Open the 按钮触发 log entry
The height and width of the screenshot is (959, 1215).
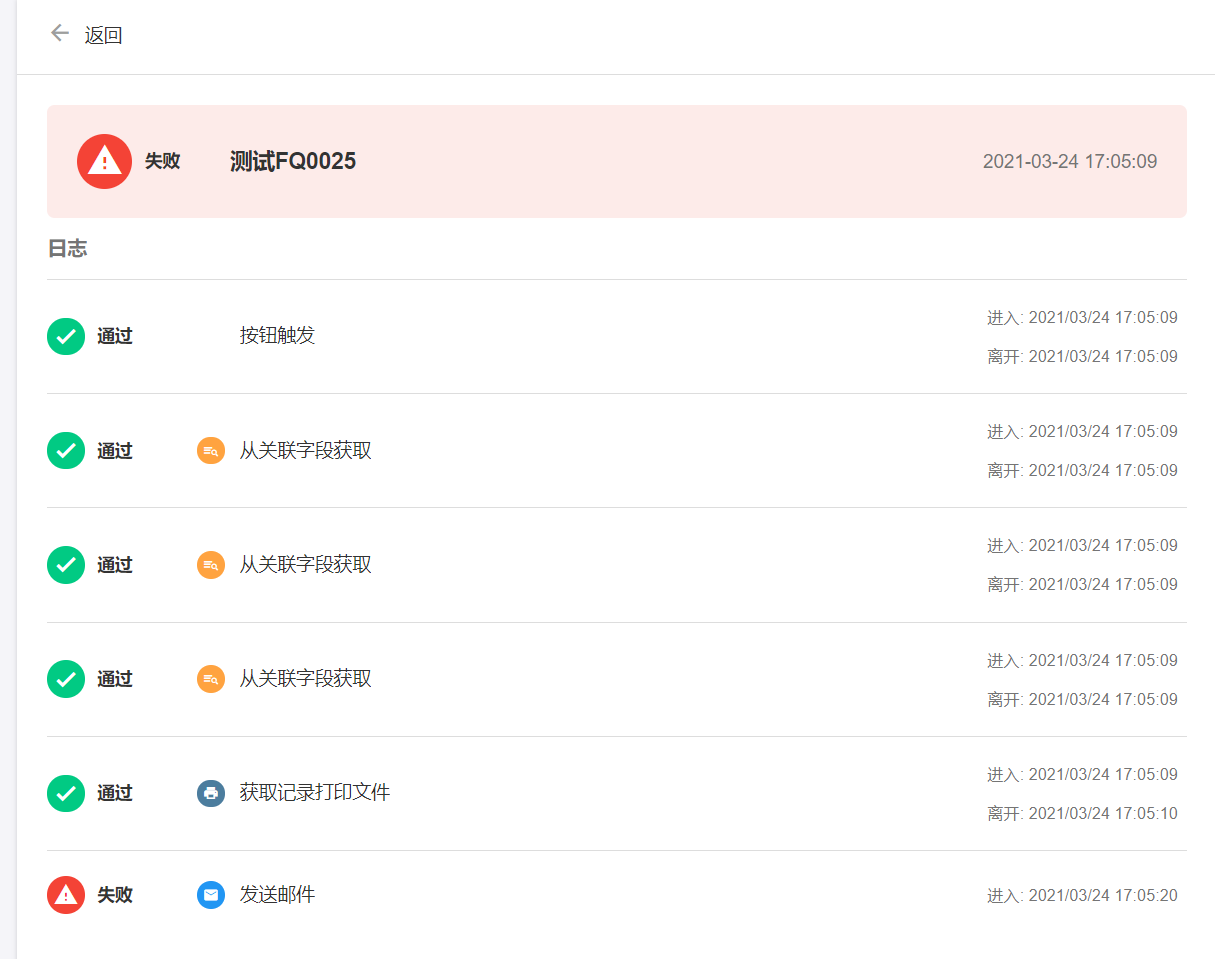coord(277,336)
